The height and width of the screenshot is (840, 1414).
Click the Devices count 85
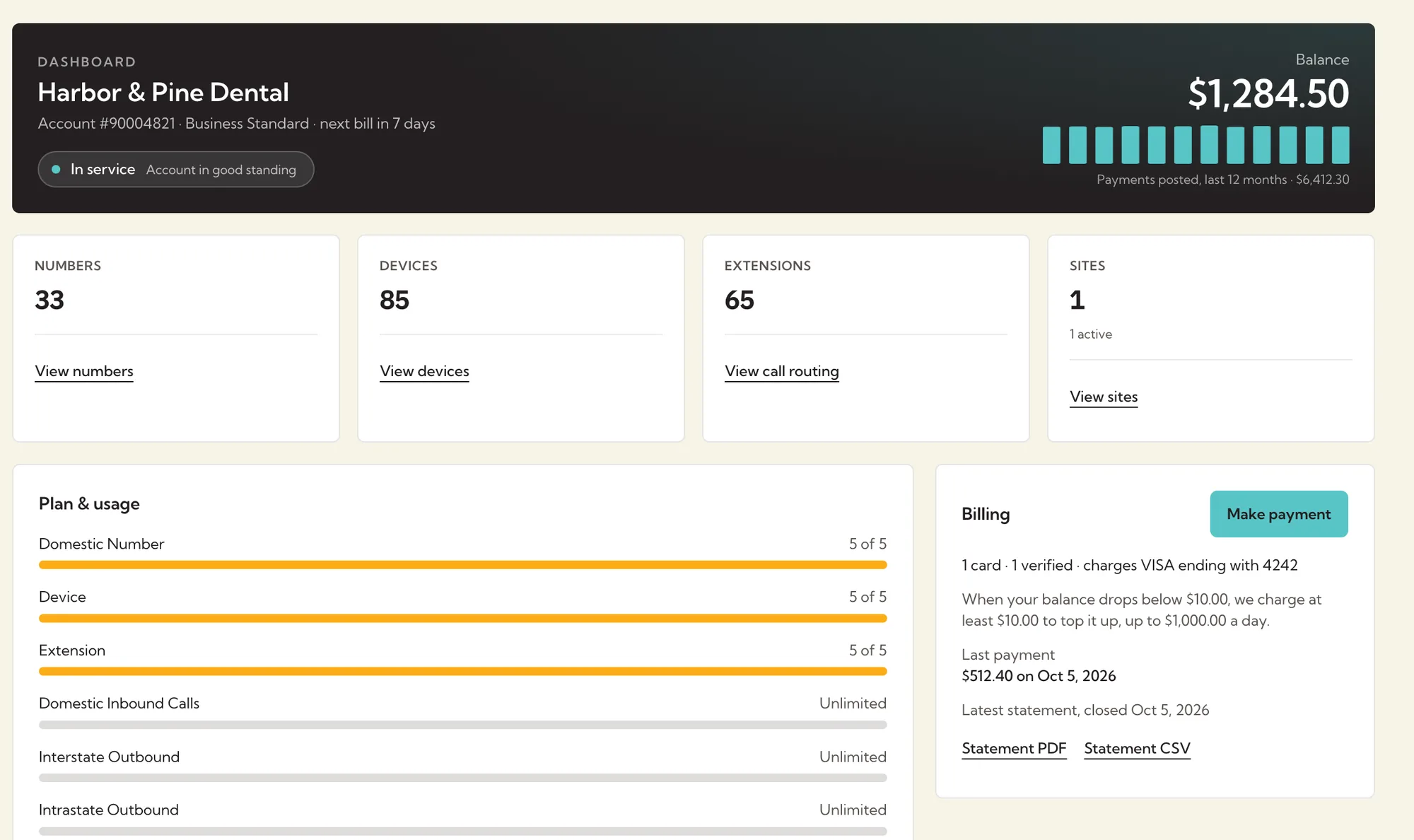(395, 300)
